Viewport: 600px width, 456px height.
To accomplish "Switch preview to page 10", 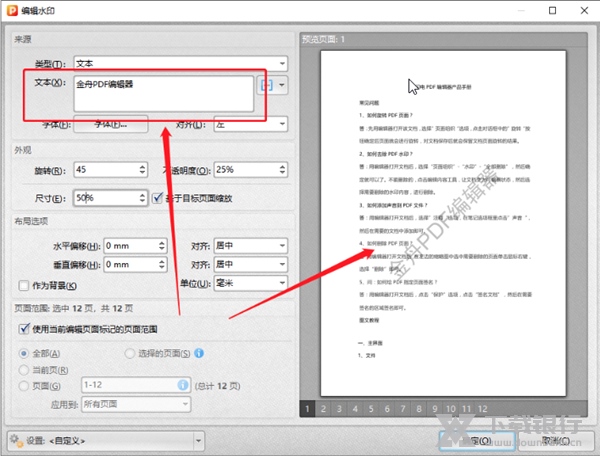I will point(451,409).
